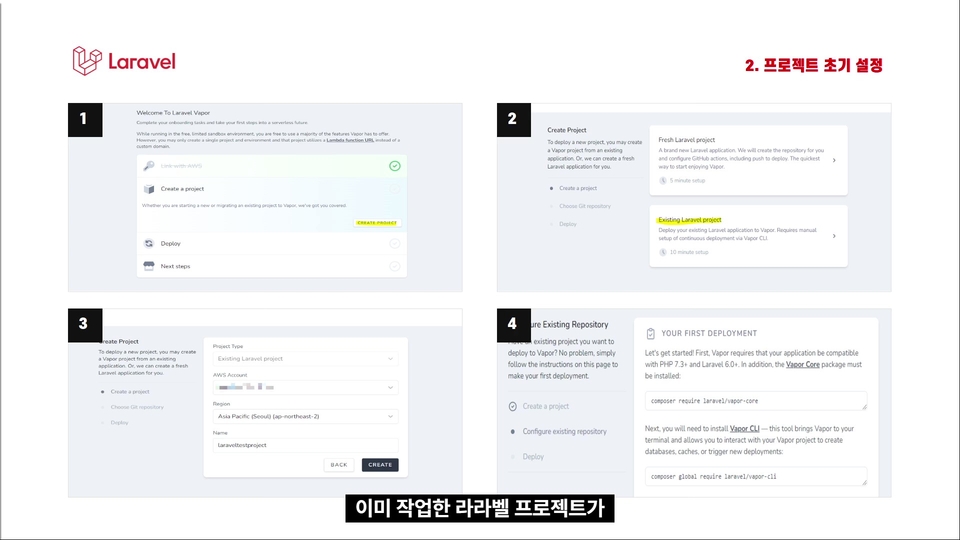Click the highlighted CREATE PROJECT button
This screenshot has width=960, height=540.
coord(377,223)
